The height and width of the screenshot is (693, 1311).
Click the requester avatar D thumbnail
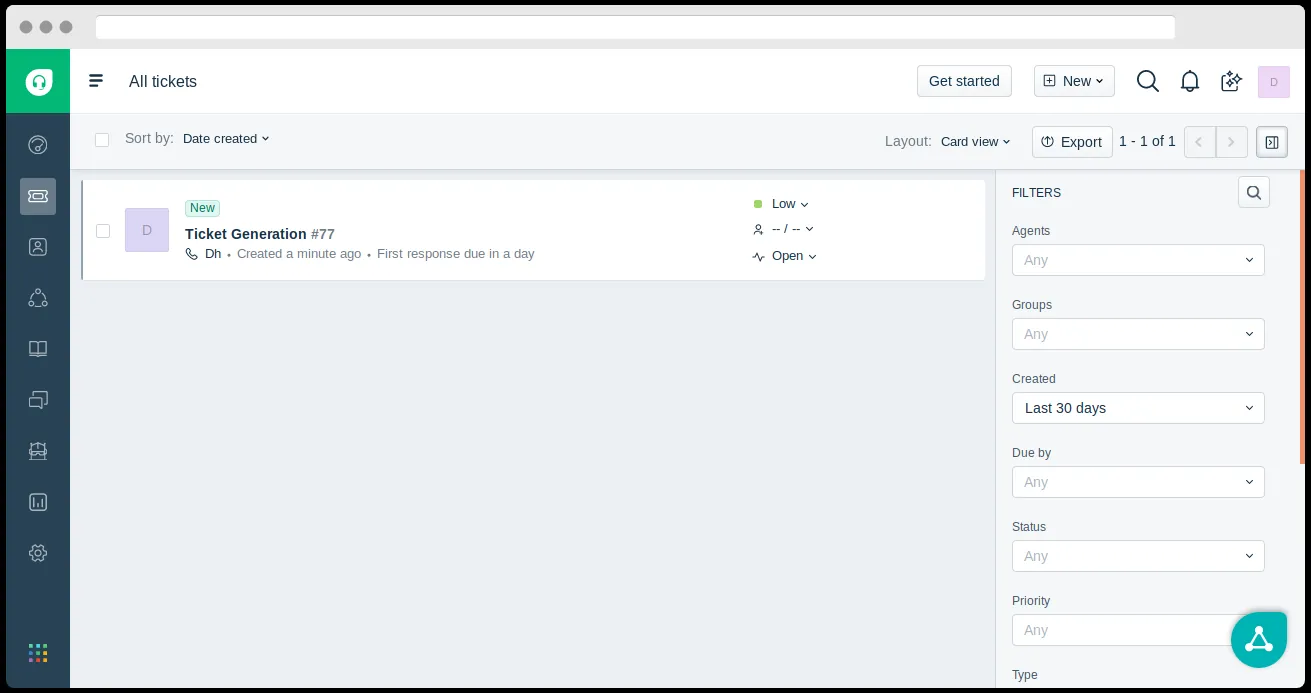[147, 230]
